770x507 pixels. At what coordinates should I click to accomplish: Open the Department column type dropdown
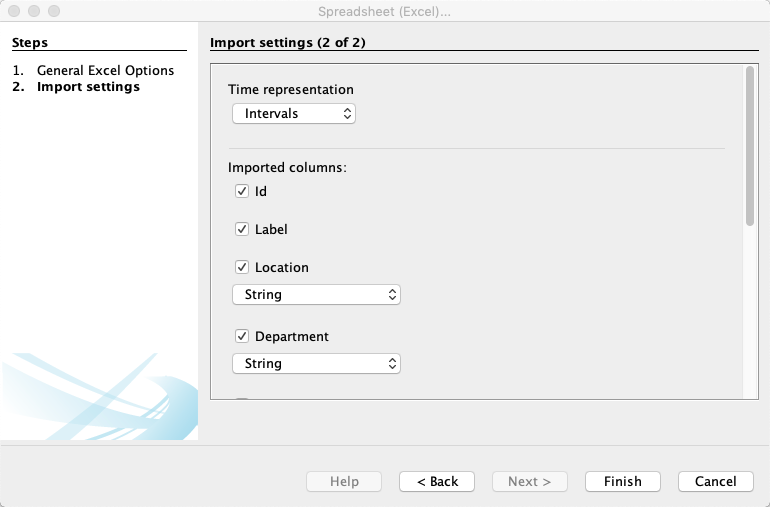pos(316,364)
